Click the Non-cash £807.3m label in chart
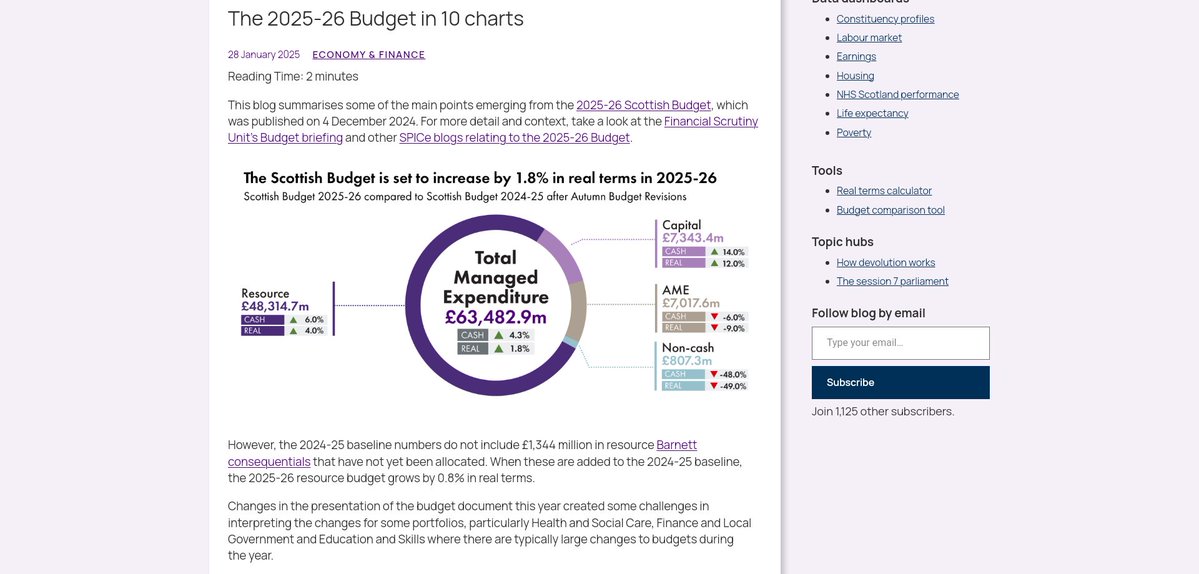 (688, 354)
